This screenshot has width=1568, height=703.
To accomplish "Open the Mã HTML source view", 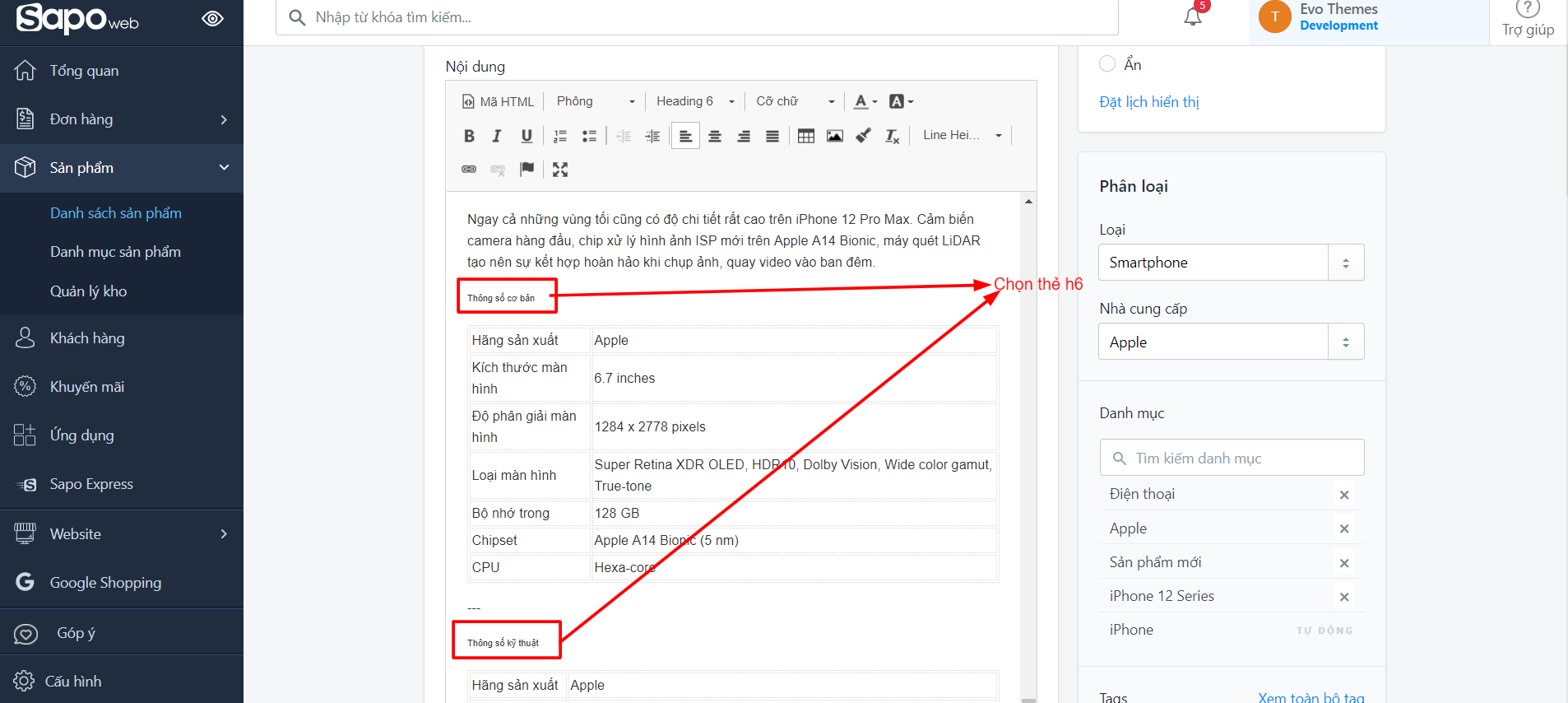I will (499, 101).
